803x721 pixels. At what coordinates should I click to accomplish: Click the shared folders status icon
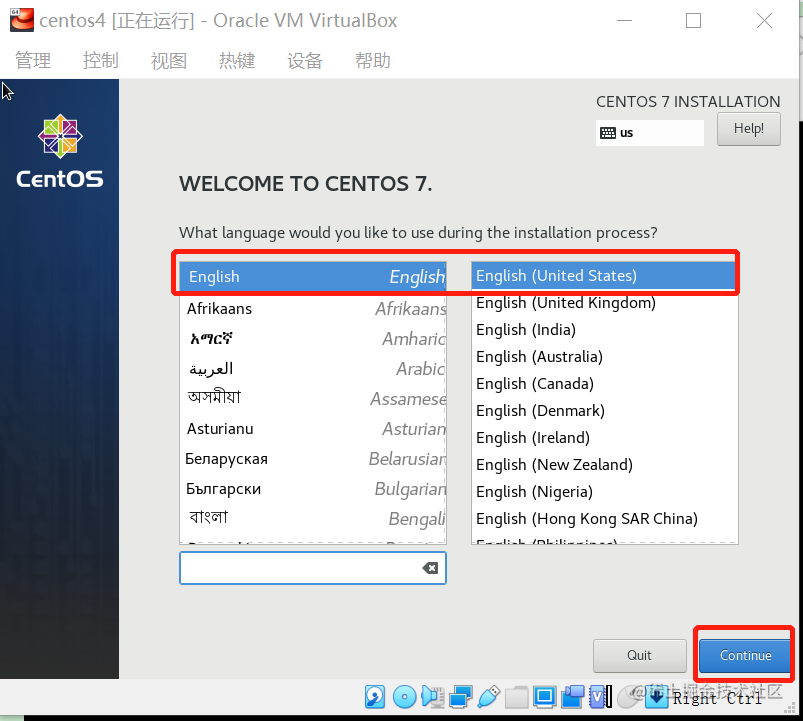(517, 697)
